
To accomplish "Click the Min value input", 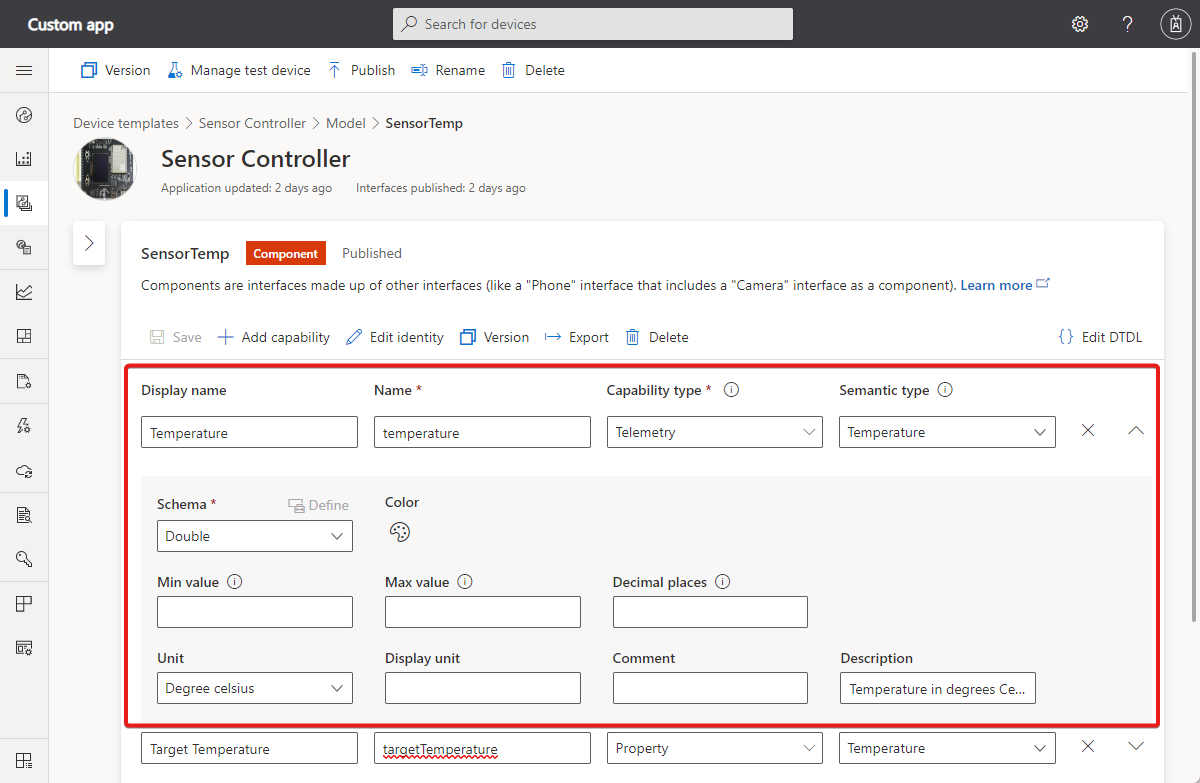I will tap(255, 612).
